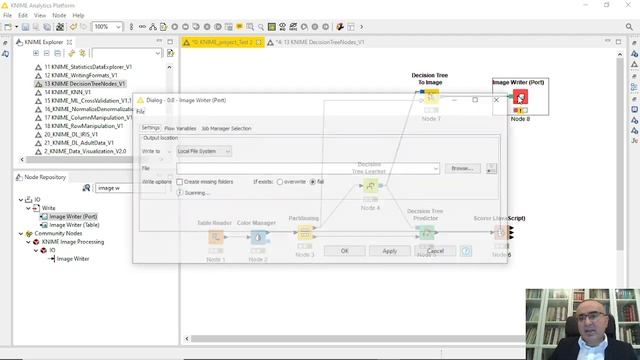
Task: Click the topmost icon in the left sidebar
Action: [x=5, y=43]
